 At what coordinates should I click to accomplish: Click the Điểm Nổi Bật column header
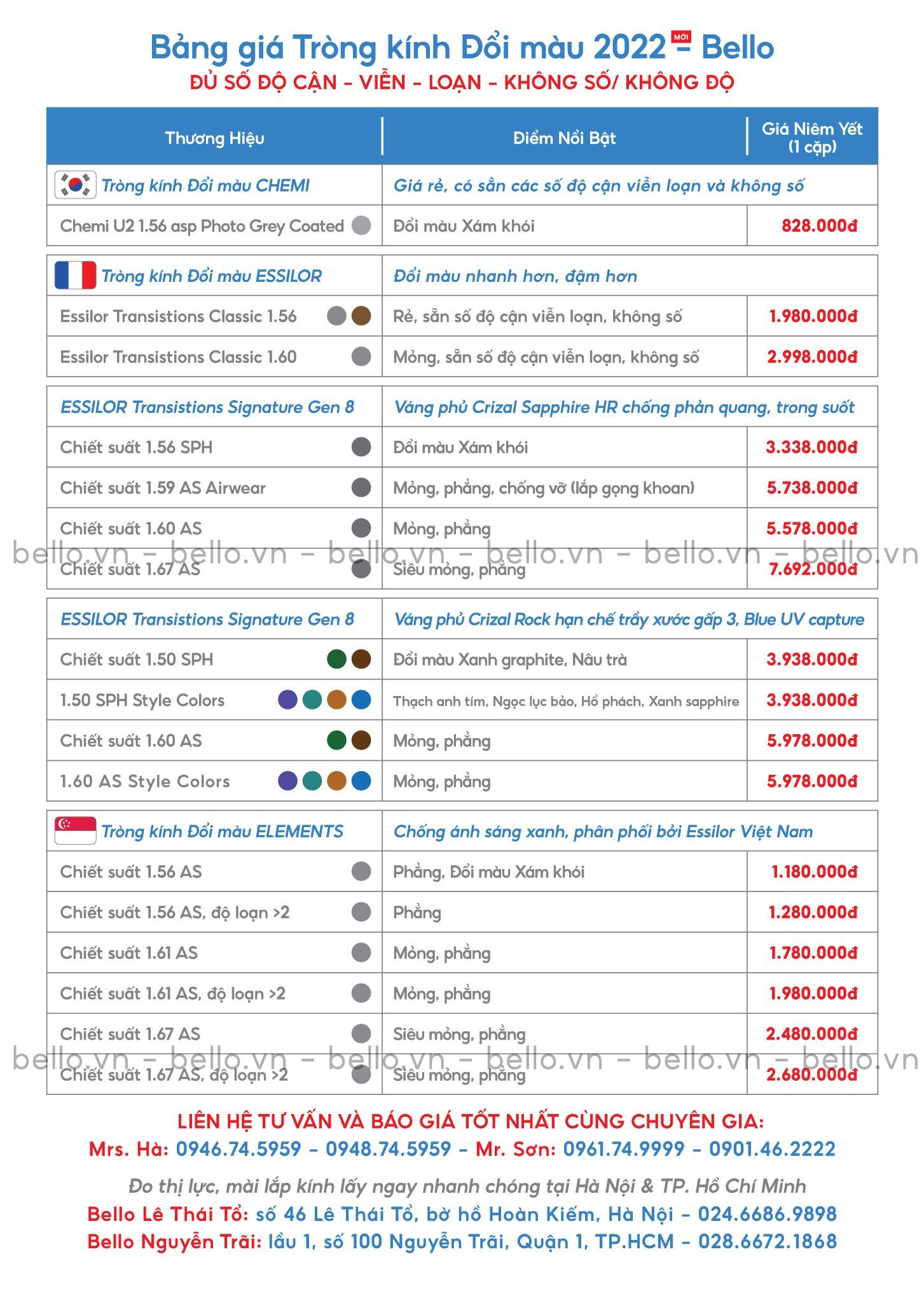(x=565, y=138)
